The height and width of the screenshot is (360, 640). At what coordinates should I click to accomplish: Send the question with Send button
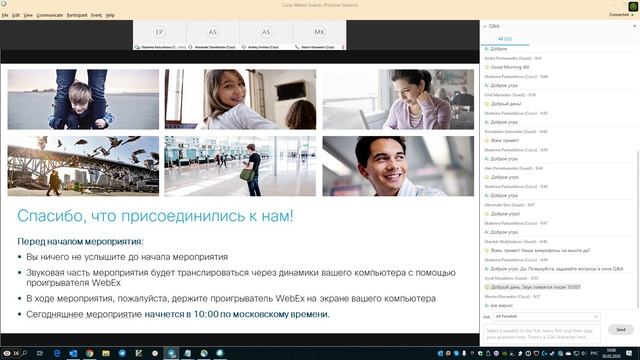(x=621, y=329)
